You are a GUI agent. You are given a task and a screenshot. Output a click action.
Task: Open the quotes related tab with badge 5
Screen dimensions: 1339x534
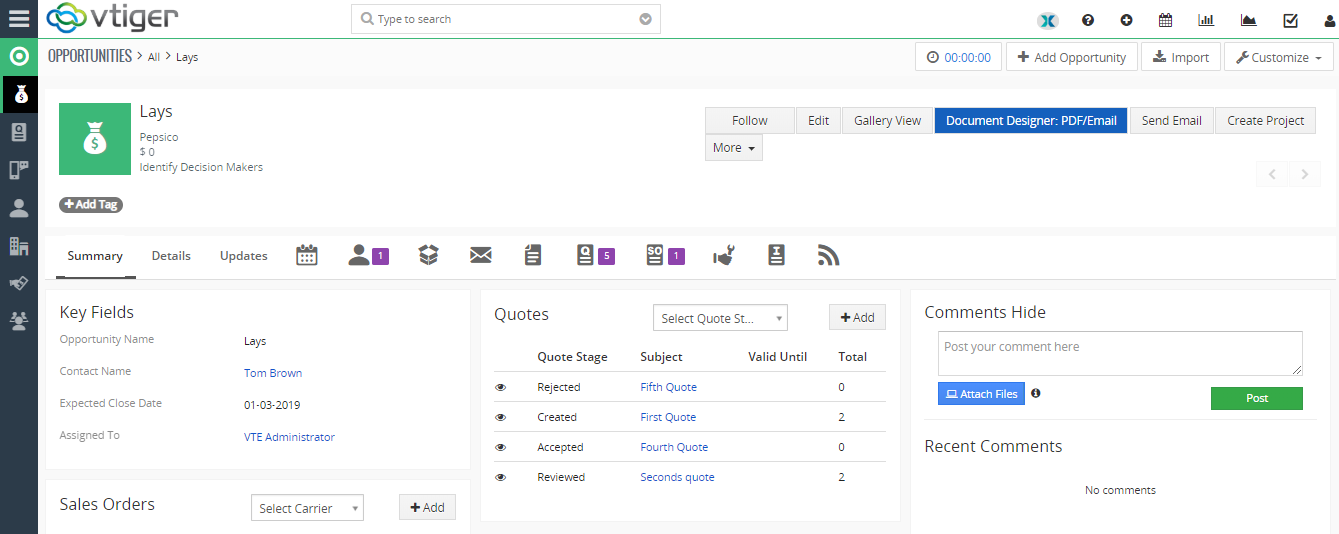pyautogui.click(x=595, y=256)
